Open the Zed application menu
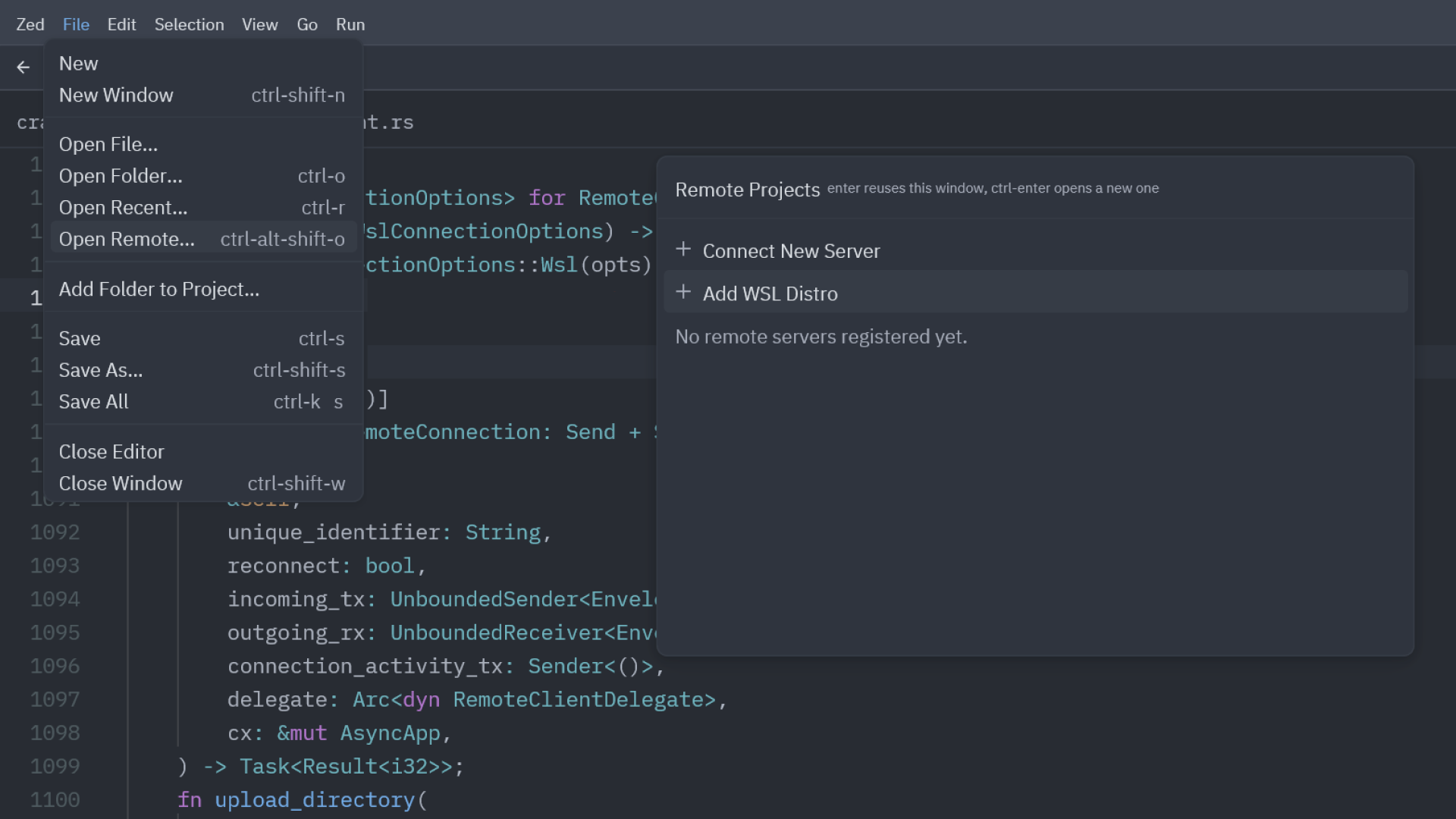The width and height of the screenshot is (1456, 819). 30,24
